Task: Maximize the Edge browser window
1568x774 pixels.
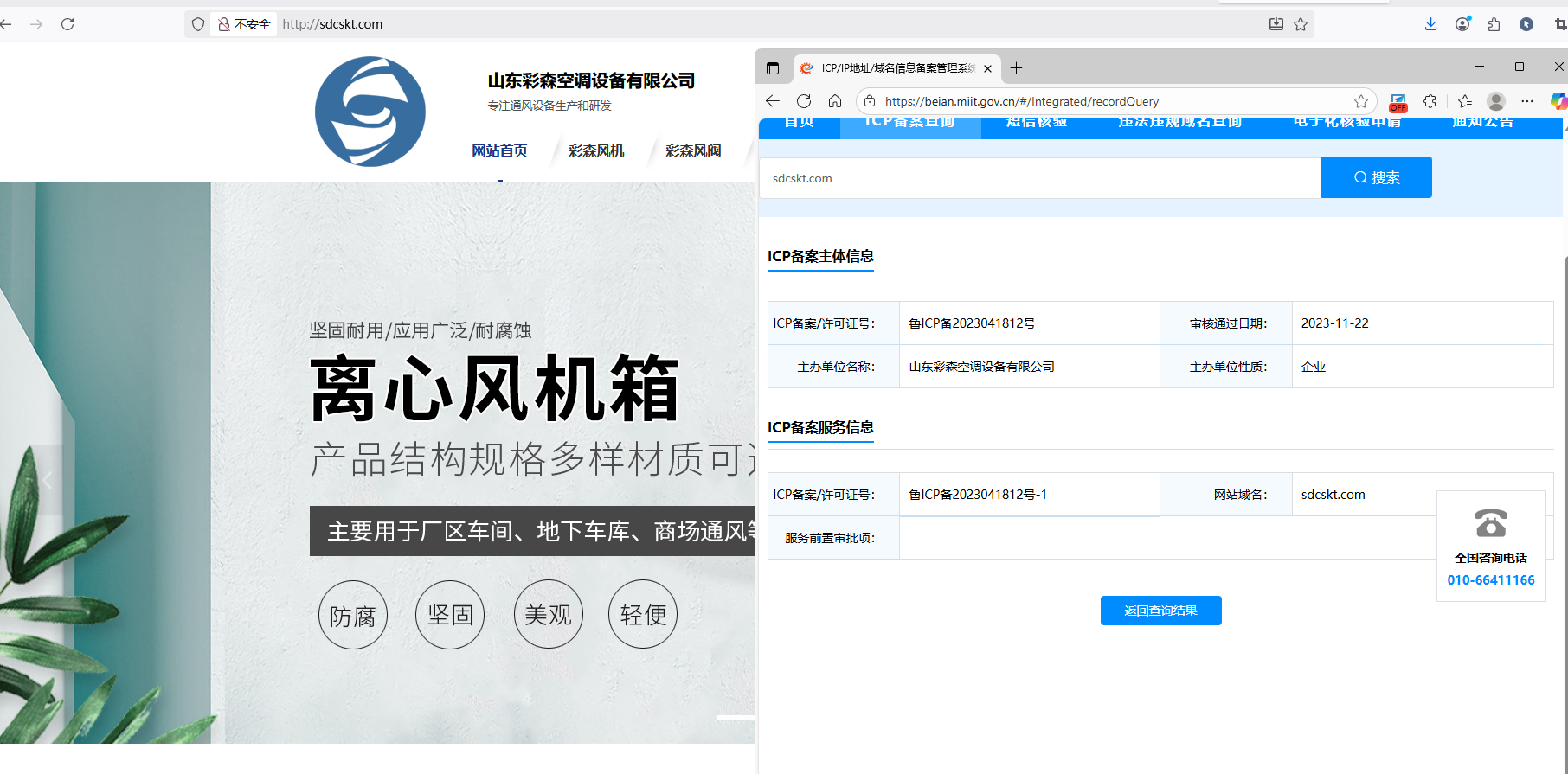Action: click(1520, 67)
